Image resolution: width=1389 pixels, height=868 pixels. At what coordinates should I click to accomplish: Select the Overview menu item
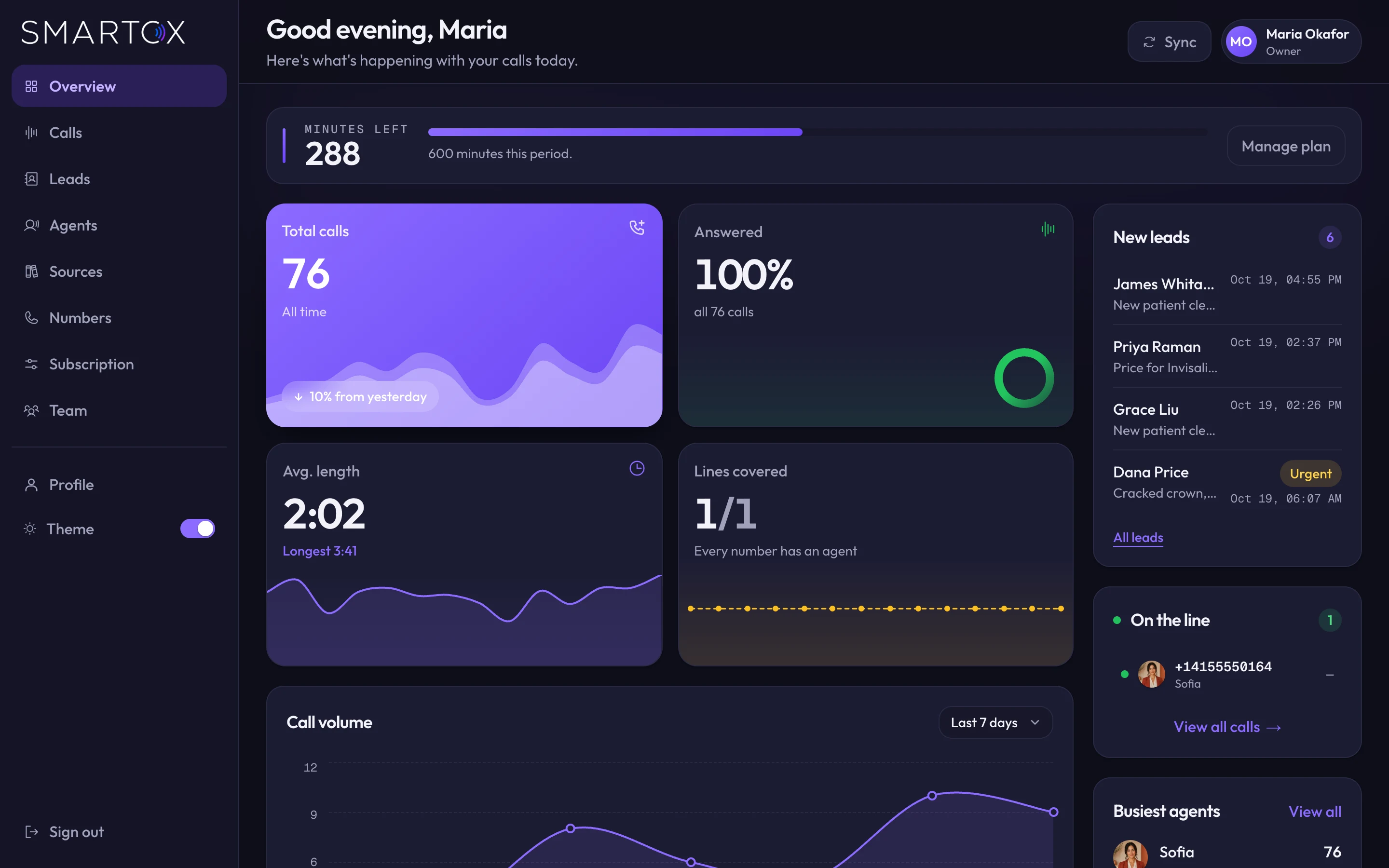[x=119, y=86]
